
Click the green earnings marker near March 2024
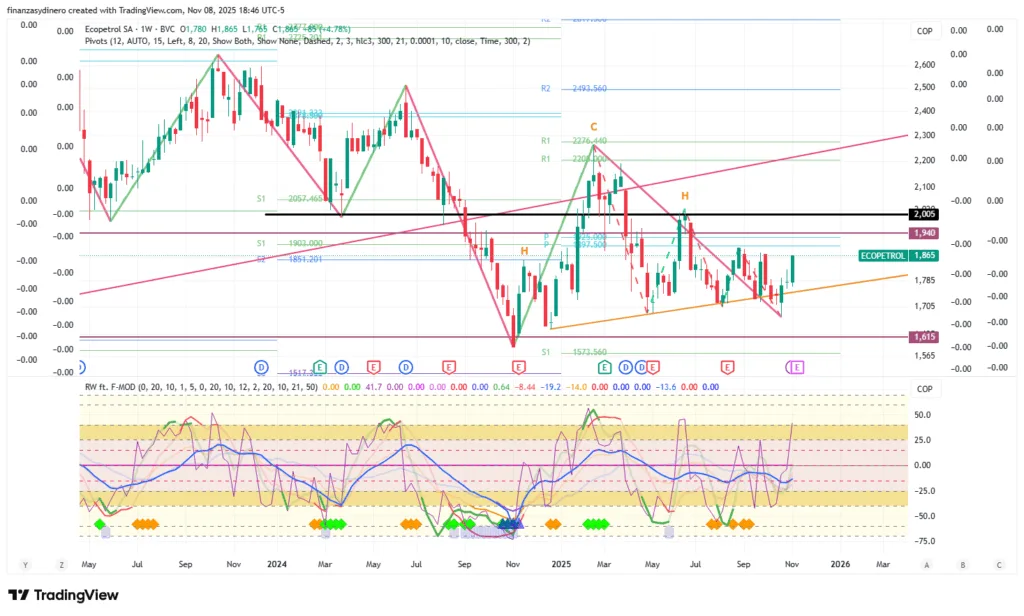pyautogui.click(x=320, y=367)
